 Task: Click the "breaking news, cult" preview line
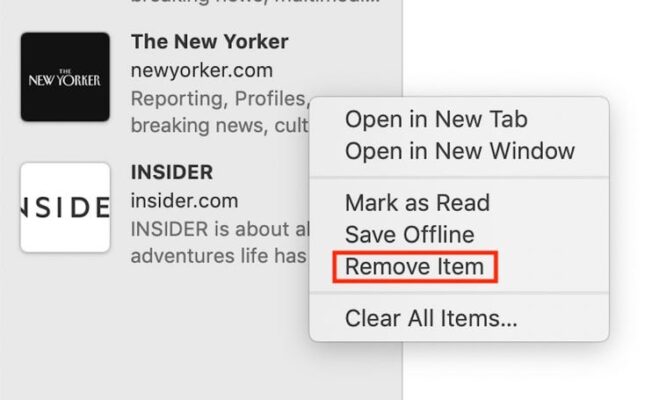point(220,126)
